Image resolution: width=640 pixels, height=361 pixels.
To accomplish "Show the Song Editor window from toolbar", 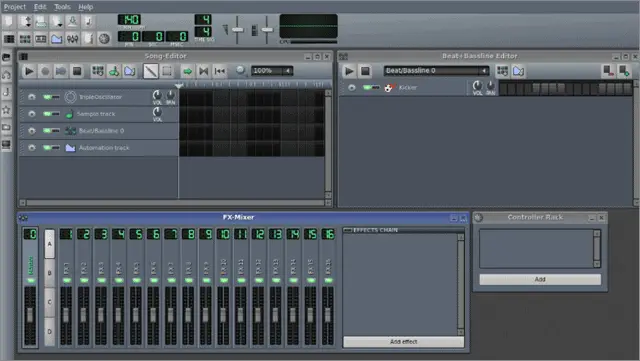I will tap(9, 39).
